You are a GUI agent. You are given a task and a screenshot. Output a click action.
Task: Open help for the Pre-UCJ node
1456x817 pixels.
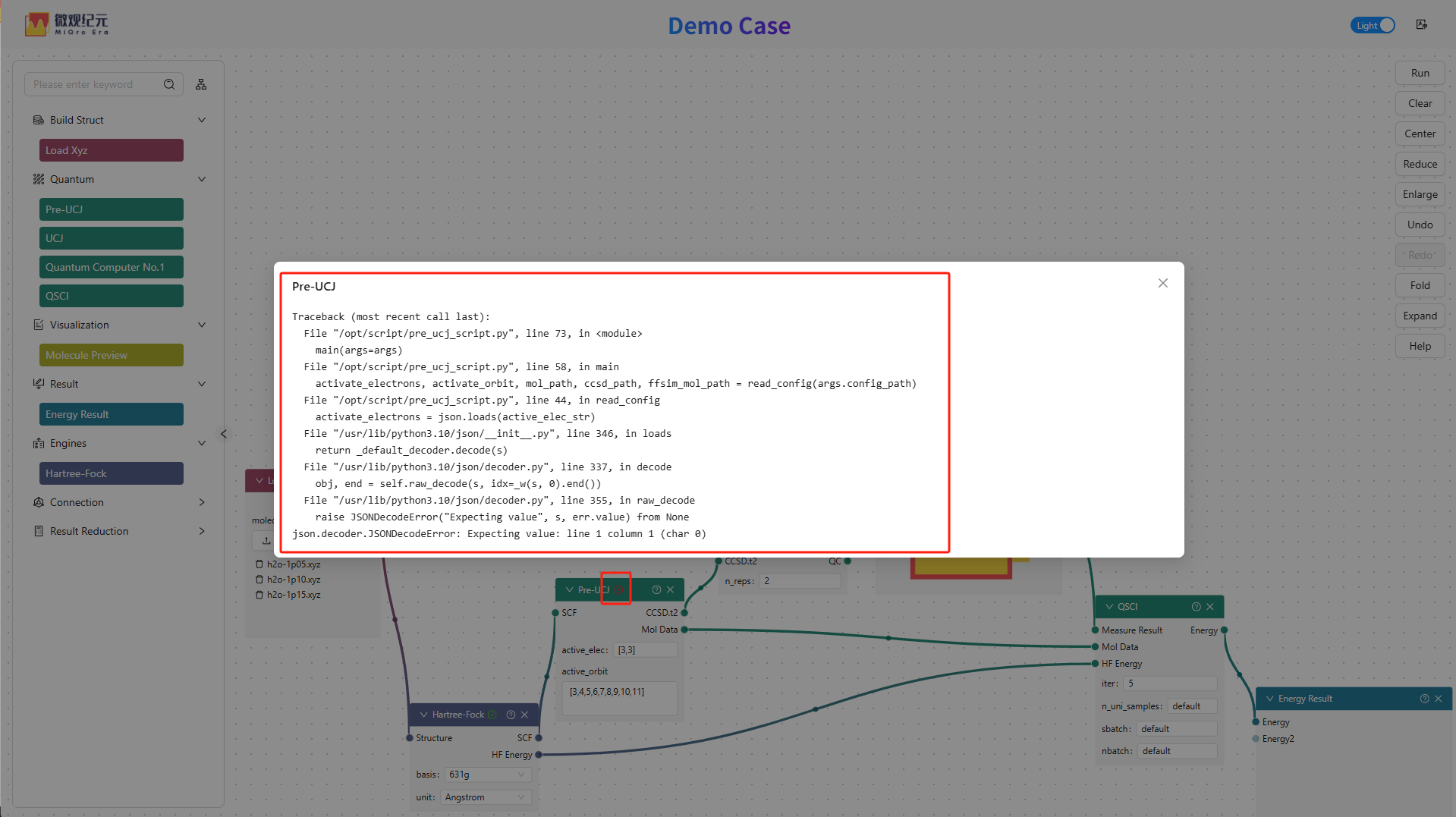click(656, 589)
